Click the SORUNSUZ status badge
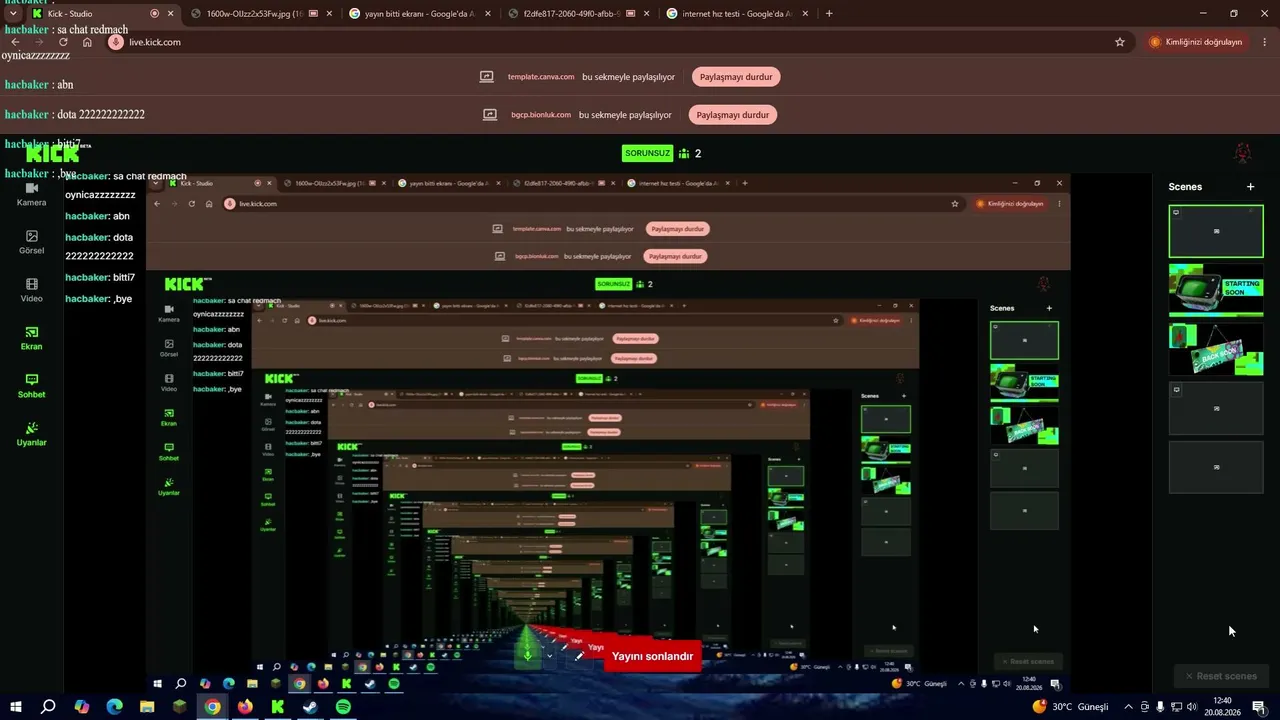Screen dimensions: 1280x720 [647, 153]
